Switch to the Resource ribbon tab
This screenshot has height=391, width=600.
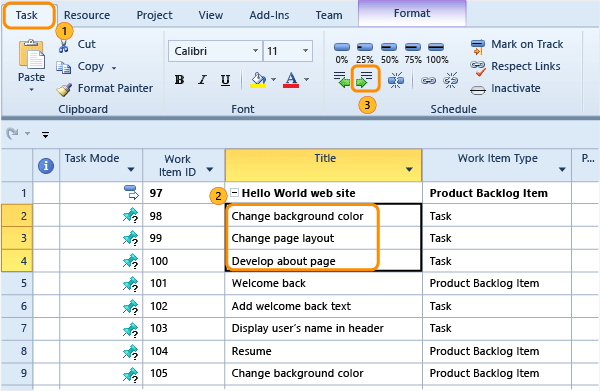click(87, 15)
